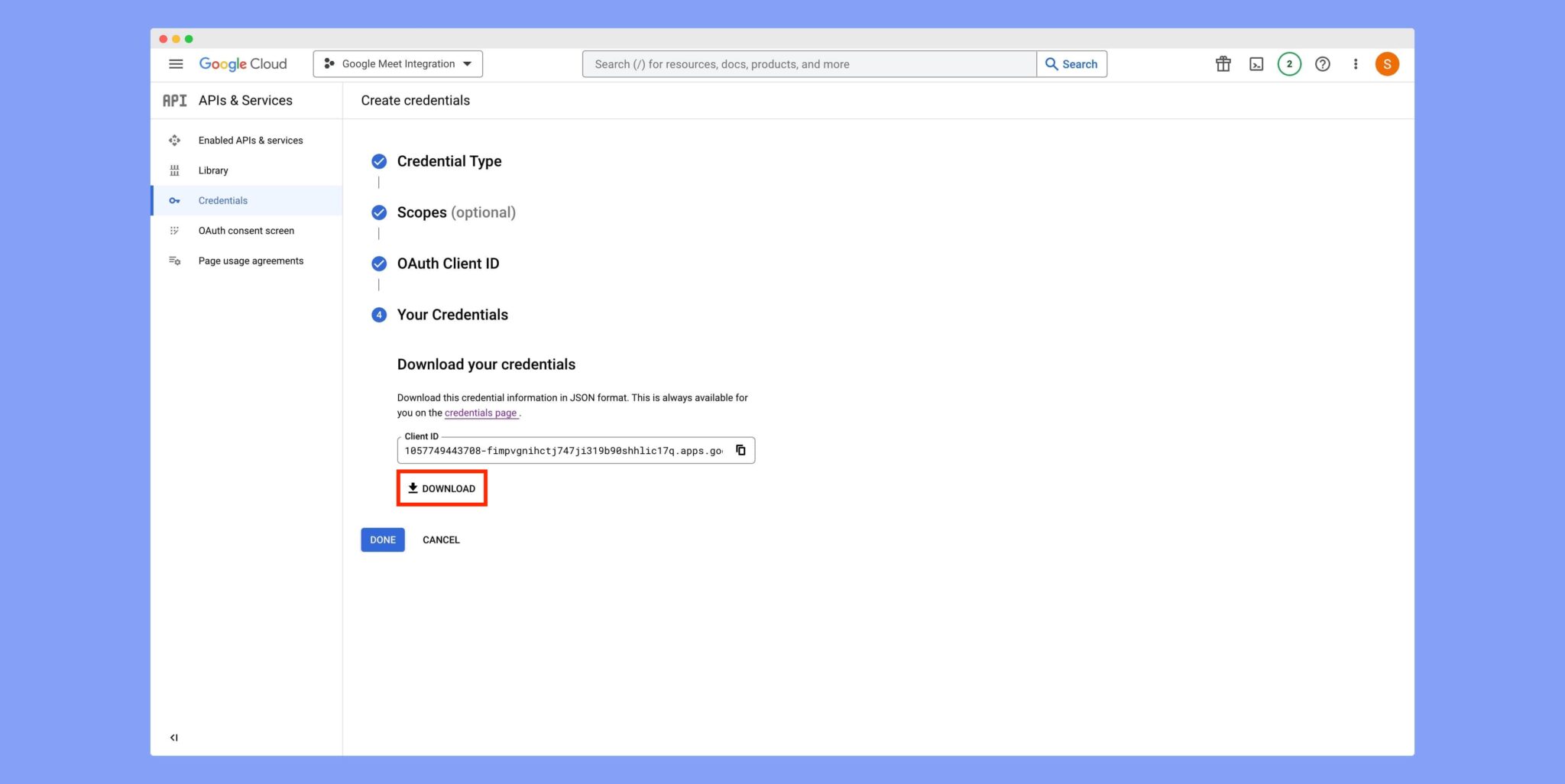Open the account avatar with letter S

click(x=1387, y=64)
